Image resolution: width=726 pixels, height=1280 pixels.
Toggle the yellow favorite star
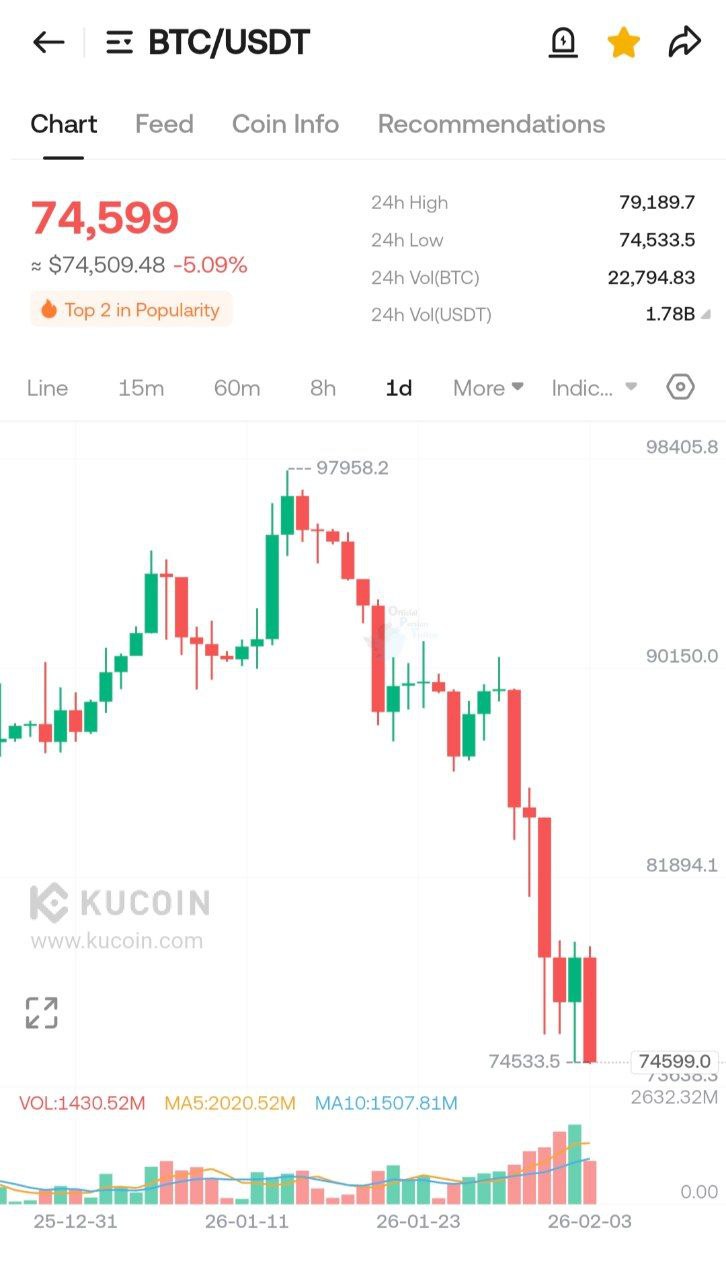(623, 42)
